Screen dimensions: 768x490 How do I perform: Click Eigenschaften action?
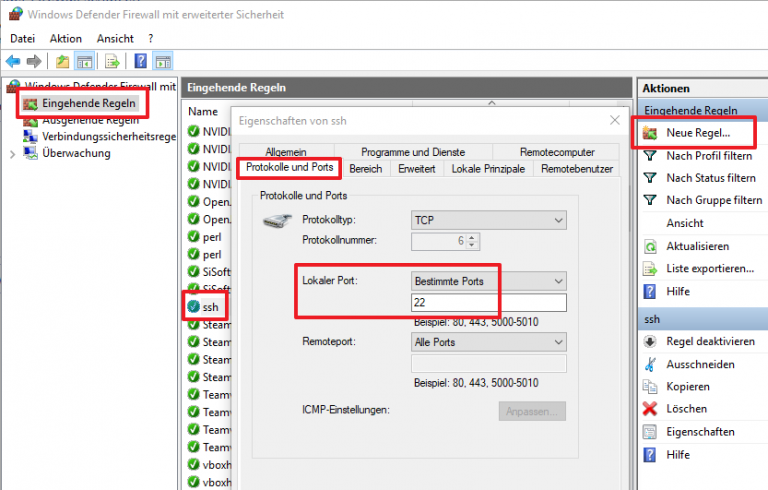point(700,432)
